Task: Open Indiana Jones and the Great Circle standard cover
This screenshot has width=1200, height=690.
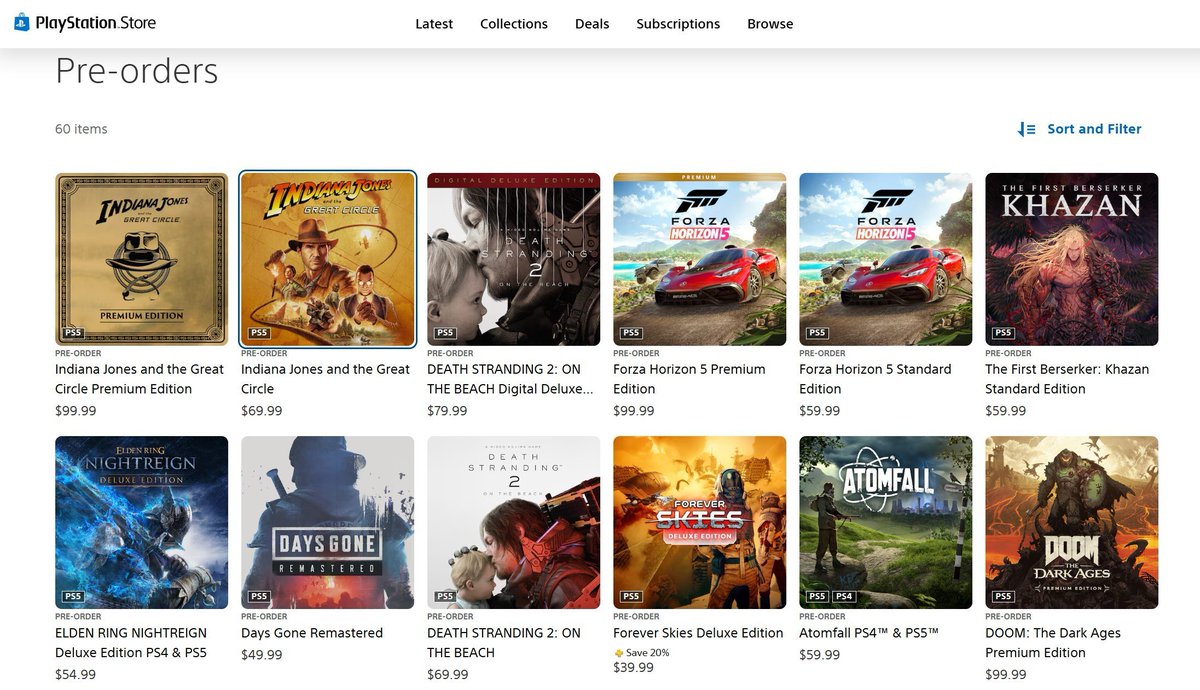Action: pos(328,260)
